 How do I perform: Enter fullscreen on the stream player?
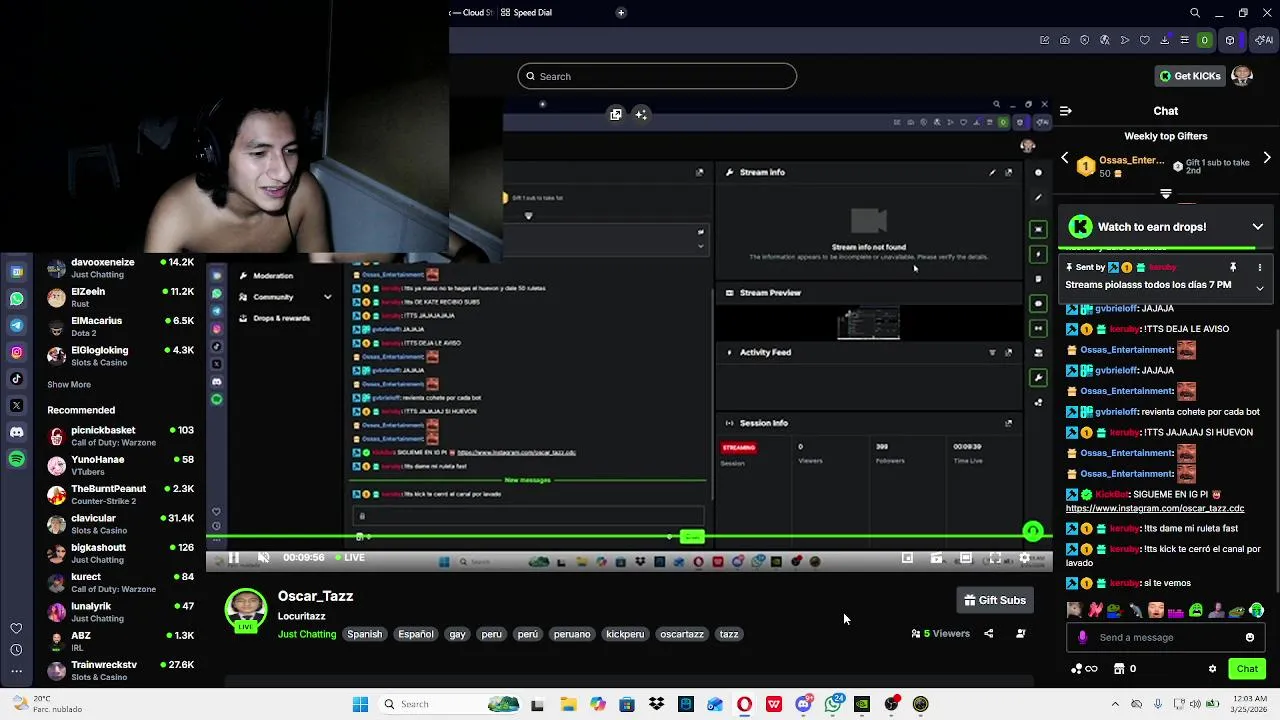point(995,558)
